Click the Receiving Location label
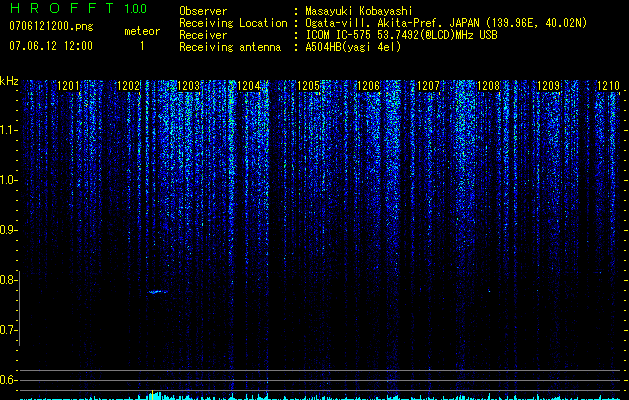629x400 pixels. click(x=233, y=23)
